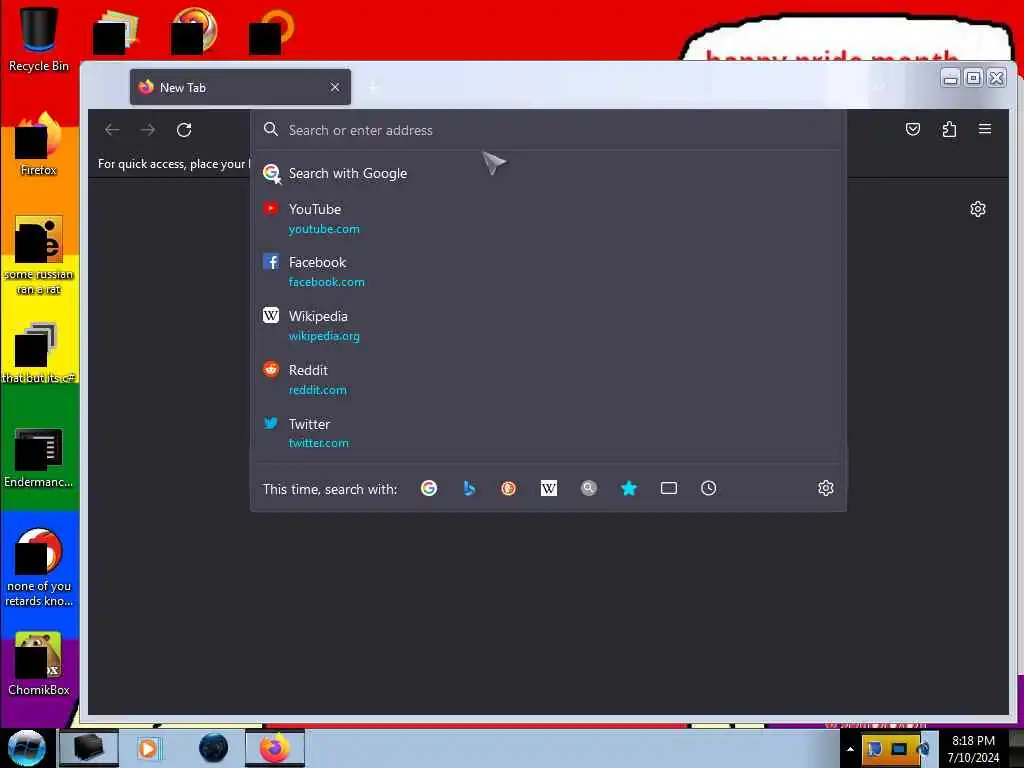Open the Firefox hamburger application menu
1024x768 pixels.
(985, 129)
